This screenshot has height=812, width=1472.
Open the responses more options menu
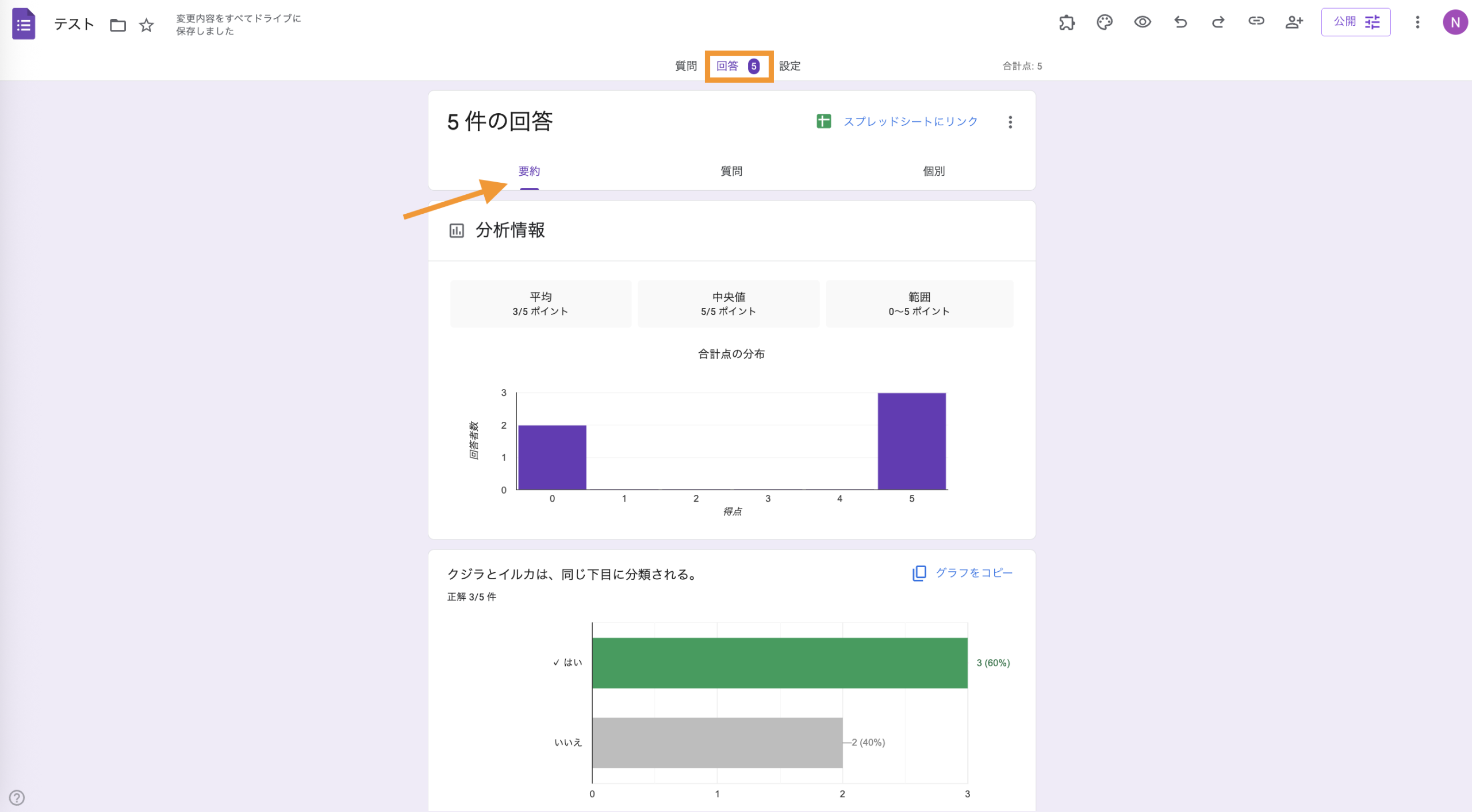pos(1010,122)
